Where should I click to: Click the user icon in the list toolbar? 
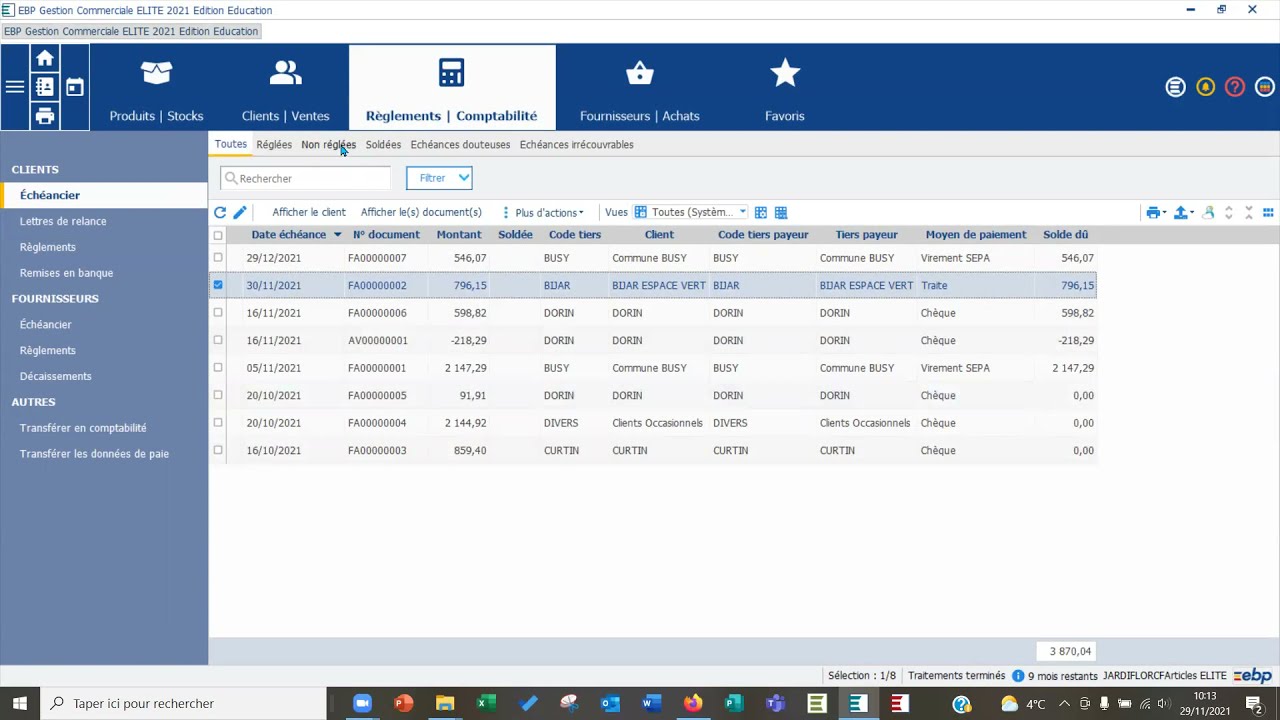click(1209, 212)
